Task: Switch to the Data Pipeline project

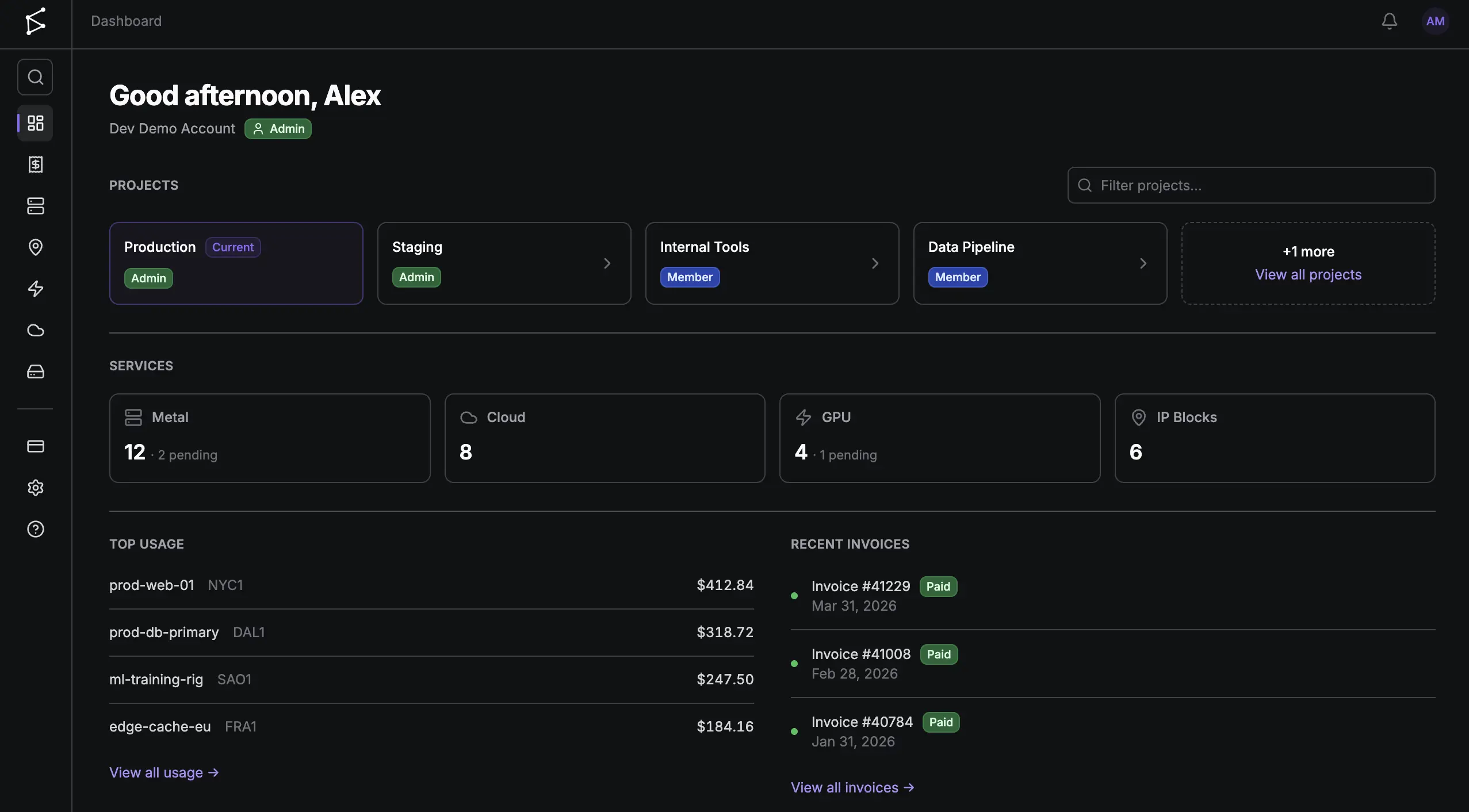Action: click(x=1040, y=263)
